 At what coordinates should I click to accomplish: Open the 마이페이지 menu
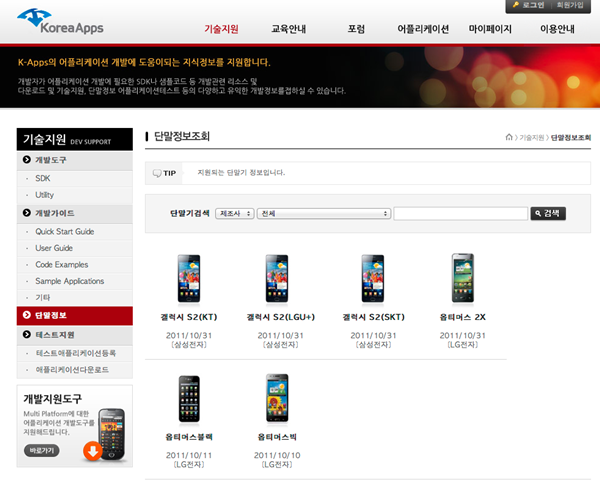pyautogui.click(x=490, y=29)
